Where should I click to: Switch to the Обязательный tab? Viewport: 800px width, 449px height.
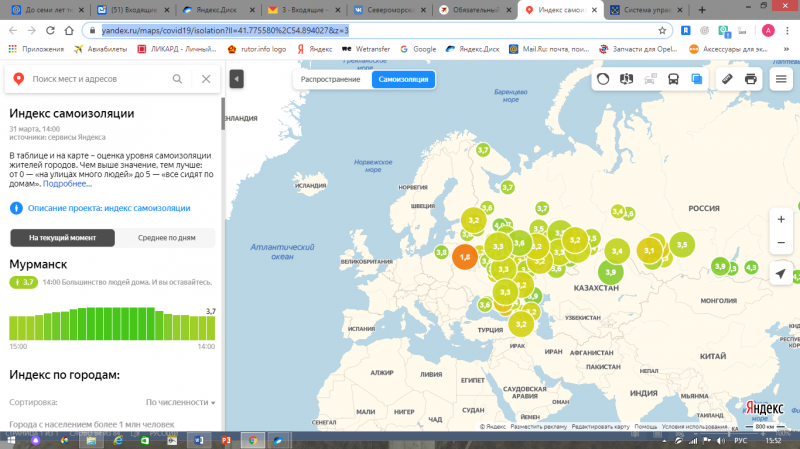point(475,10)
